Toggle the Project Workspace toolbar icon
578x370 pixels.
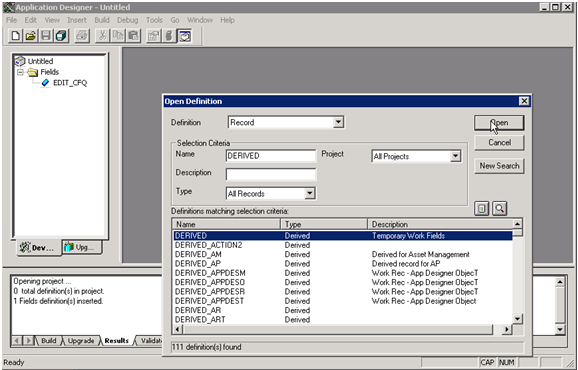tap(184, 36)
